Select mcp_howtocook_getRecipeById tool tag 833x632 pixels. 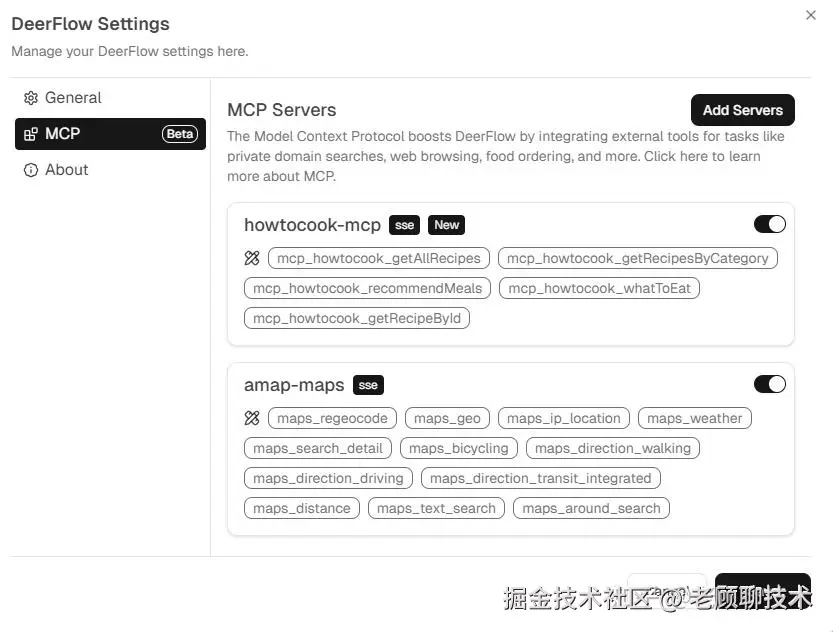(x=356, y=318)
